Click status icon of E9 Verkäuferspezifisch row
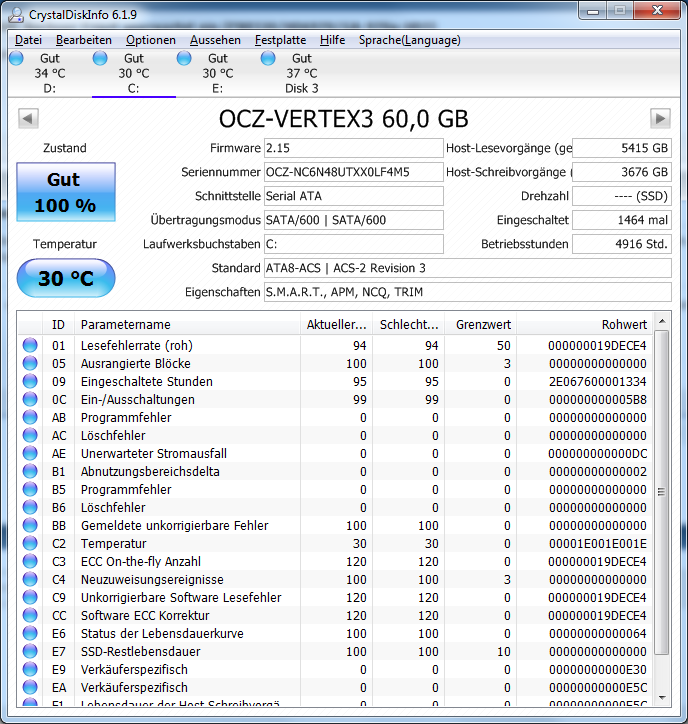The width and height of the screenshot is (688, 724). pos(30,670)
